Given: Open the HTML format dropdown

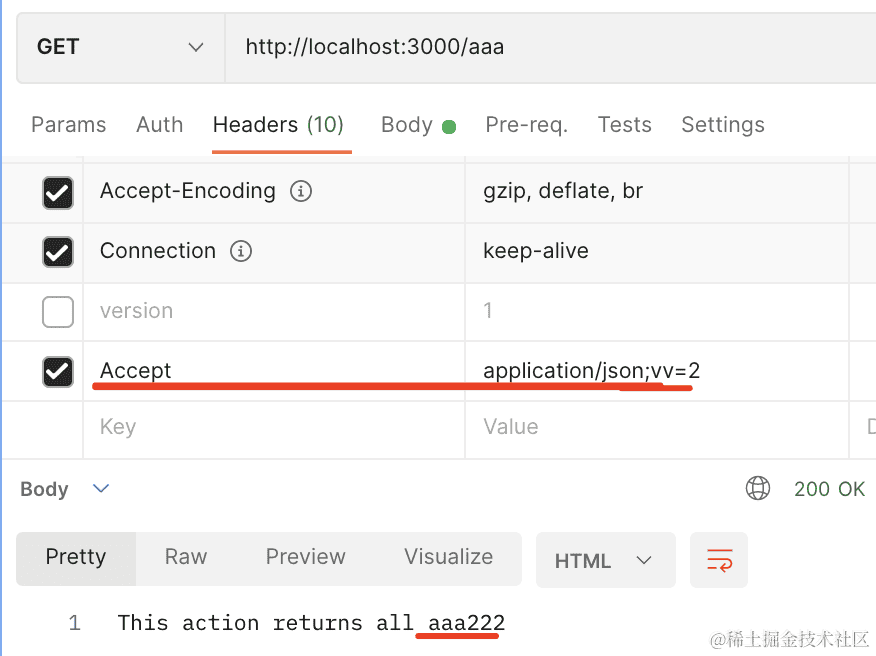Looking at the screenshot, I should [604, 560].
